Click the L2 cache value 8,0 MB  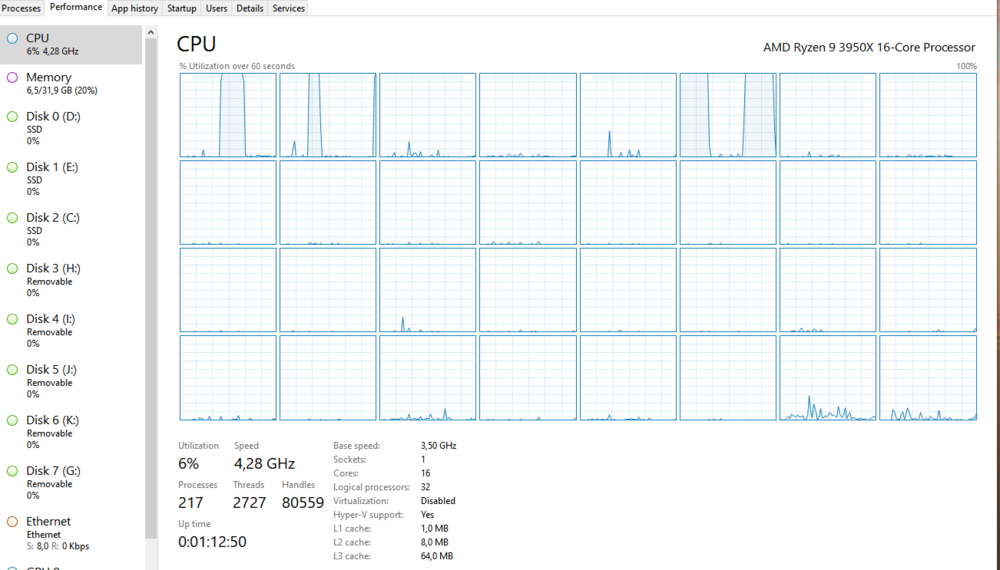click(x=434, y=542)
